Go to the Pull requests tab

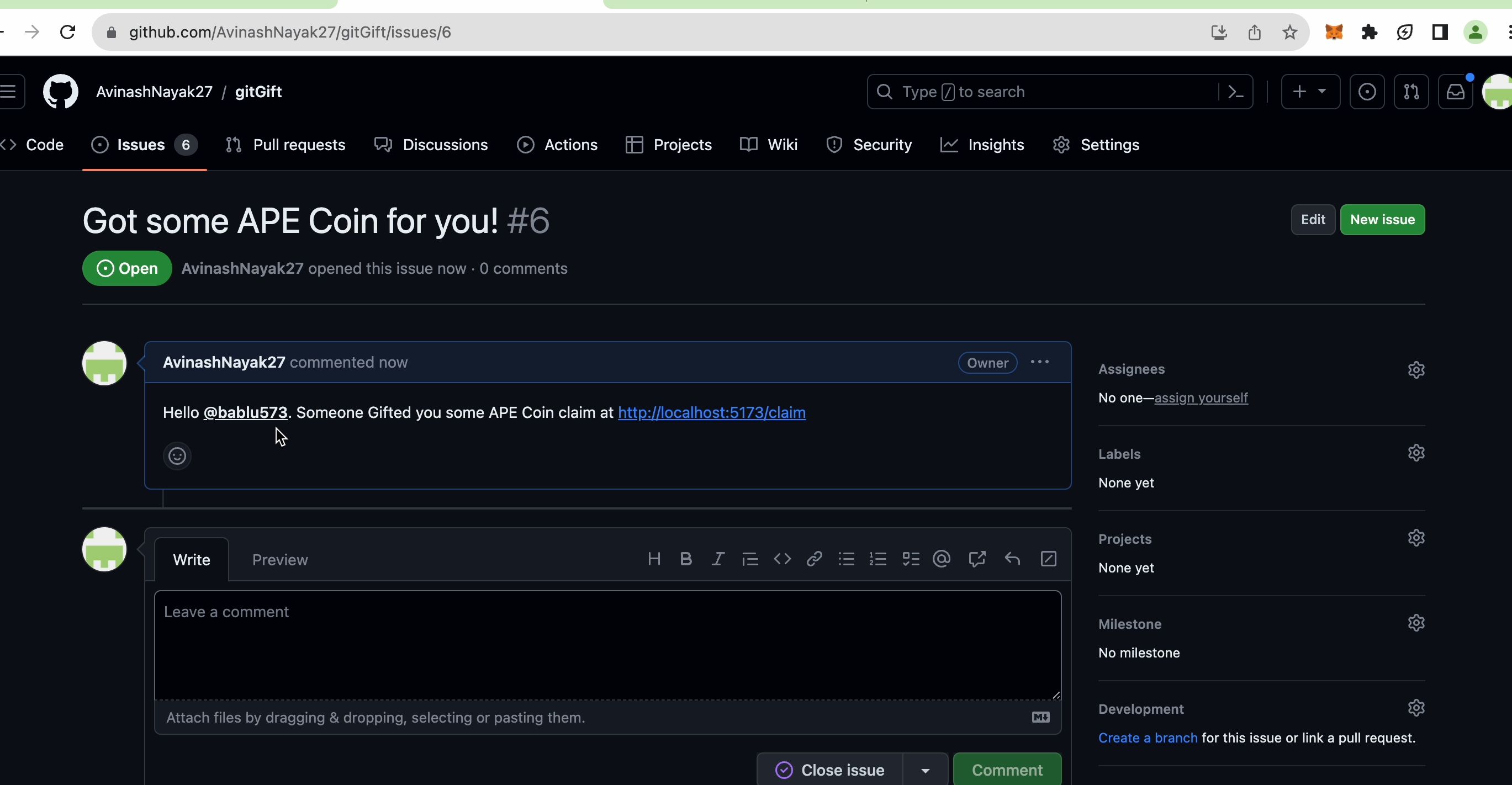tap(286, 145)
